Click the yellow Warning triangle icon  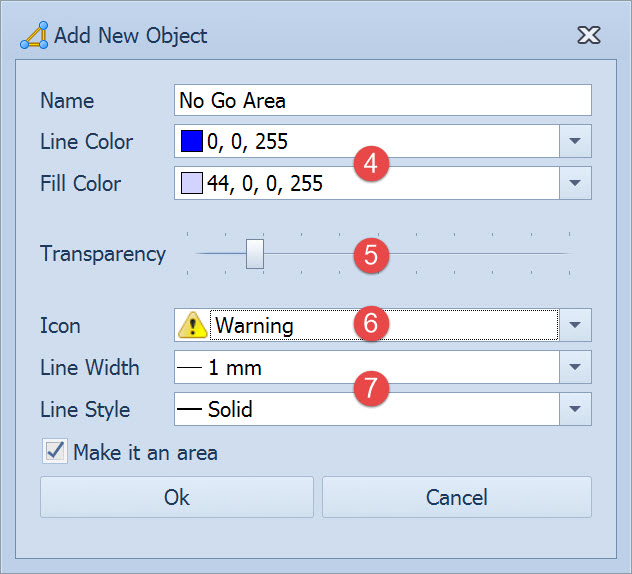click(192, 325)
